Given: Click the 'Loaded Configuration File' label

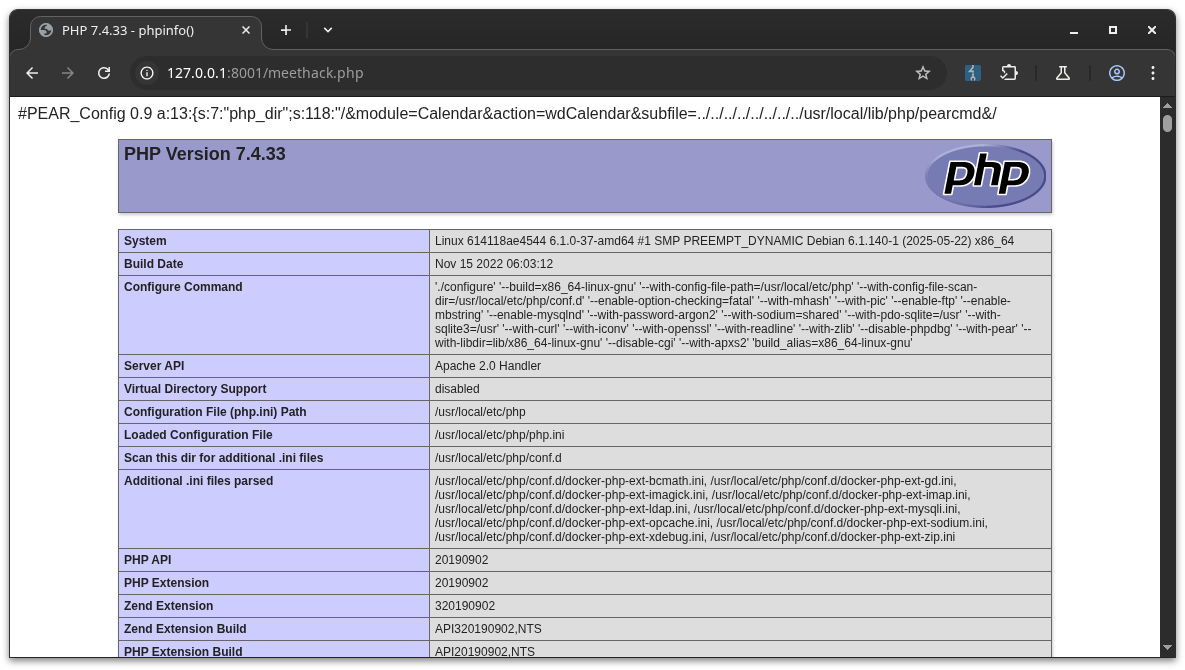Looking at the screenshot, I should tap(198, 435).
